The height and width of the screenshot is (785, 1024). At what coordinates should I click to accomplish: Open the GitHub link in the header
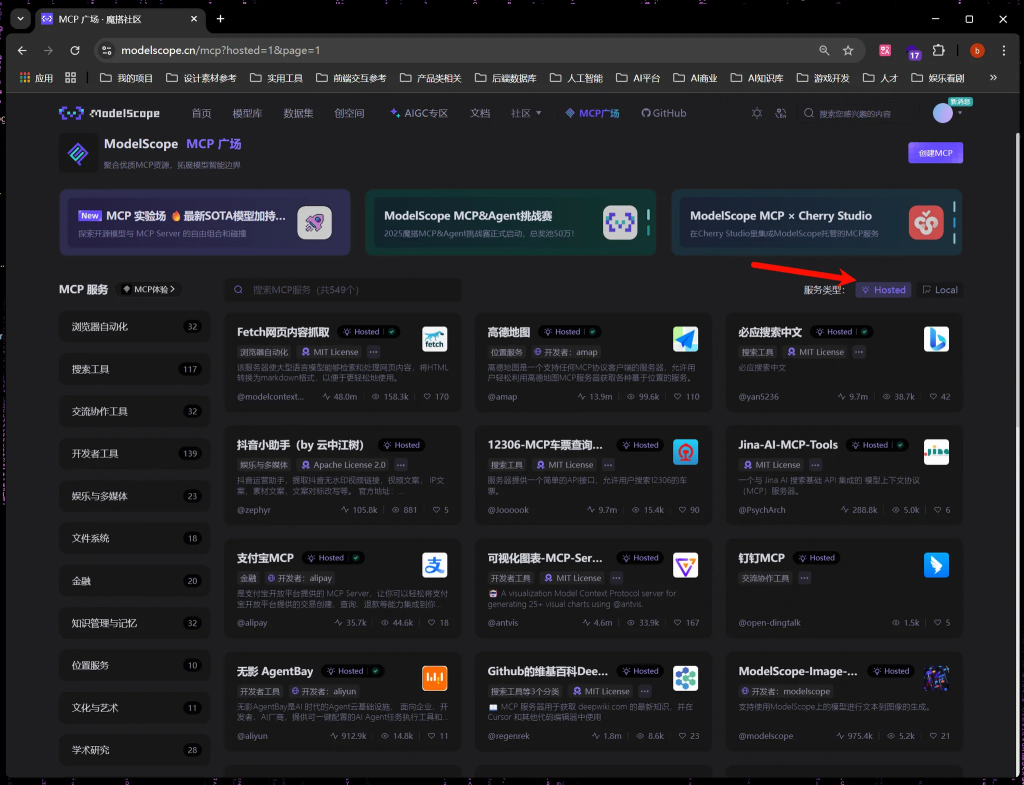[x=664, y=113]
